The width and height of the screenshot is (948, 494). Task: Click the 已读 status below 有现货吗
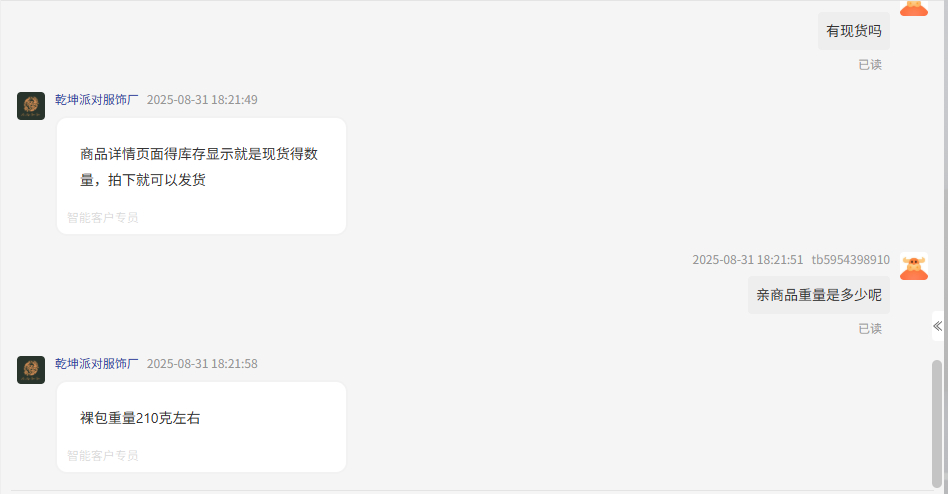tap(870, 65)
